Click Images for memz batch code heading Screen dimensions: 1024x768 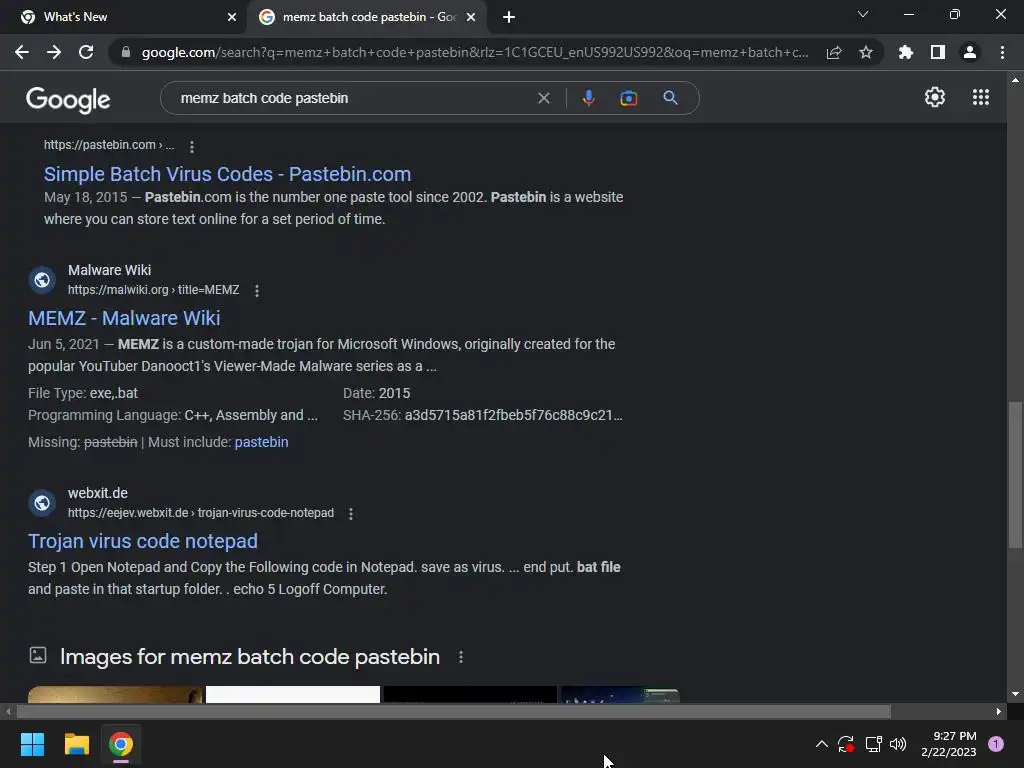(x=249, y=656)
